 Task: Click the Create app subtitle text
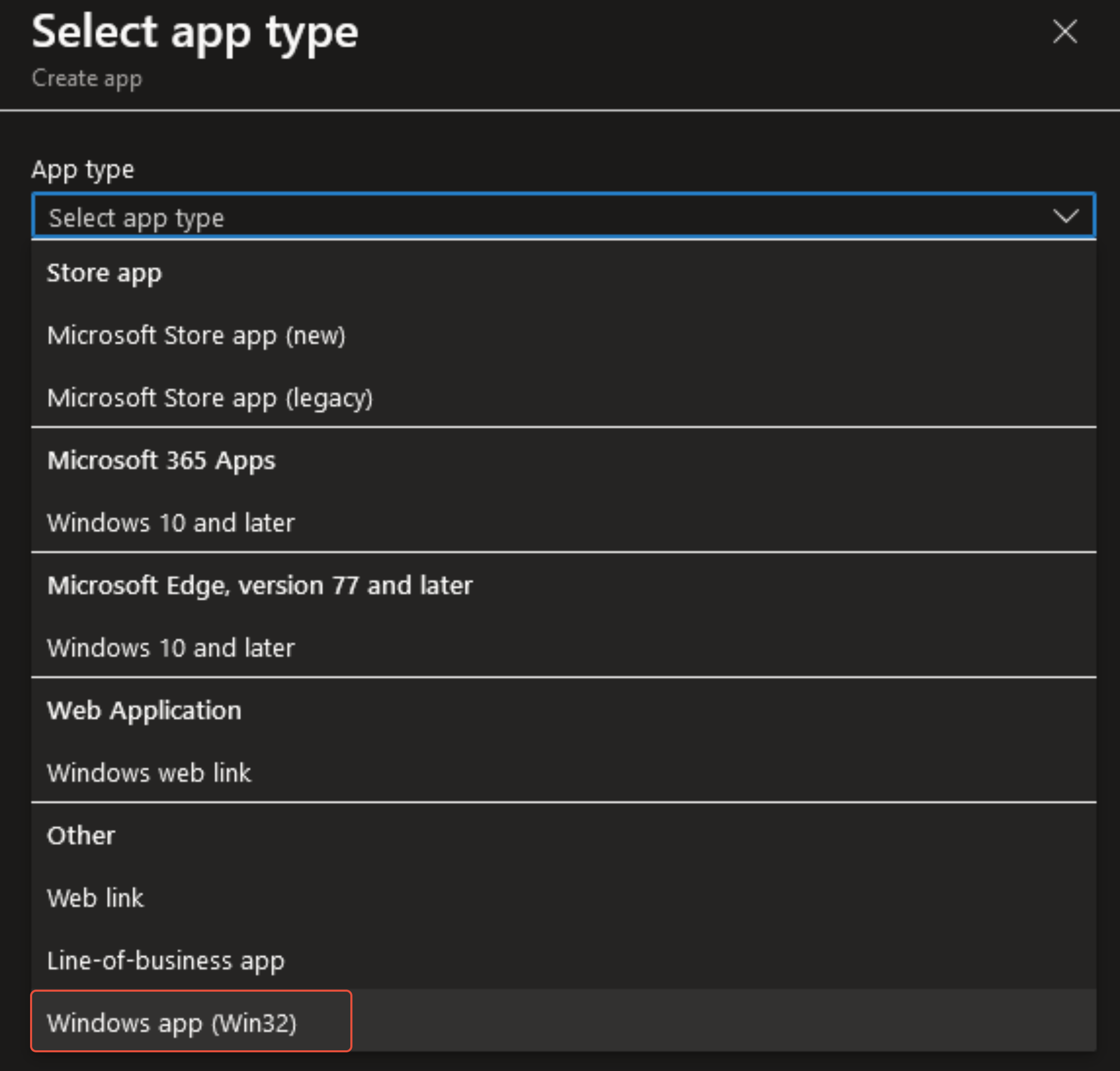click(x=87, y=78)
